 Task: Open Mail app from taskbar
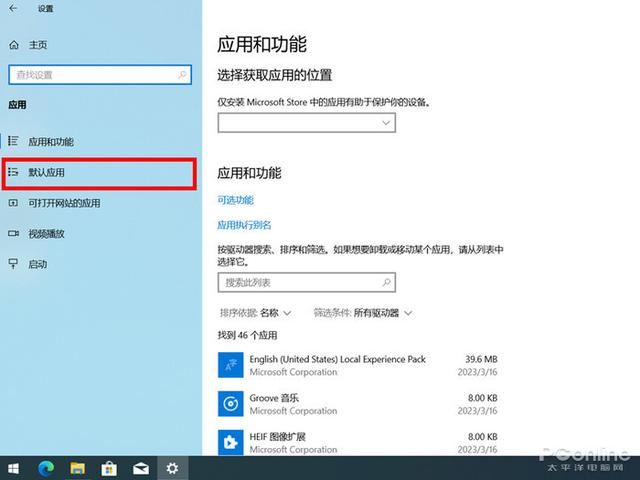tap(141, 468)
